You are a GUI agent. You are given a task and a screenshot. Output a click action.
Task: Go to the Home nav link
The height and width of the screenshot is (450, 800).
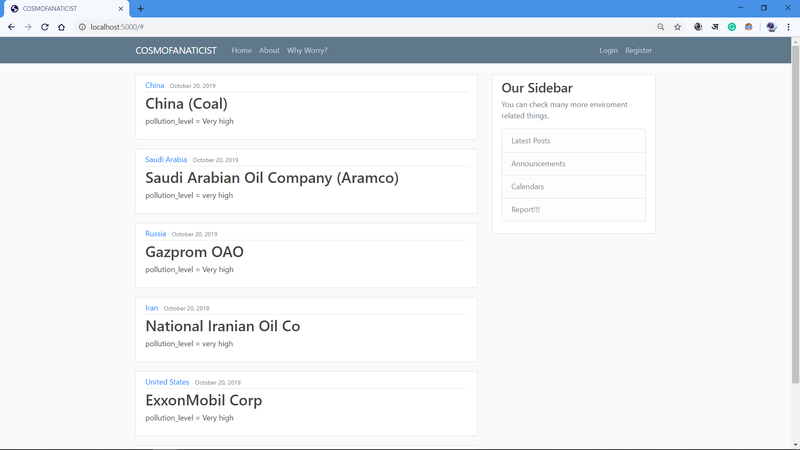pos(241,50)
